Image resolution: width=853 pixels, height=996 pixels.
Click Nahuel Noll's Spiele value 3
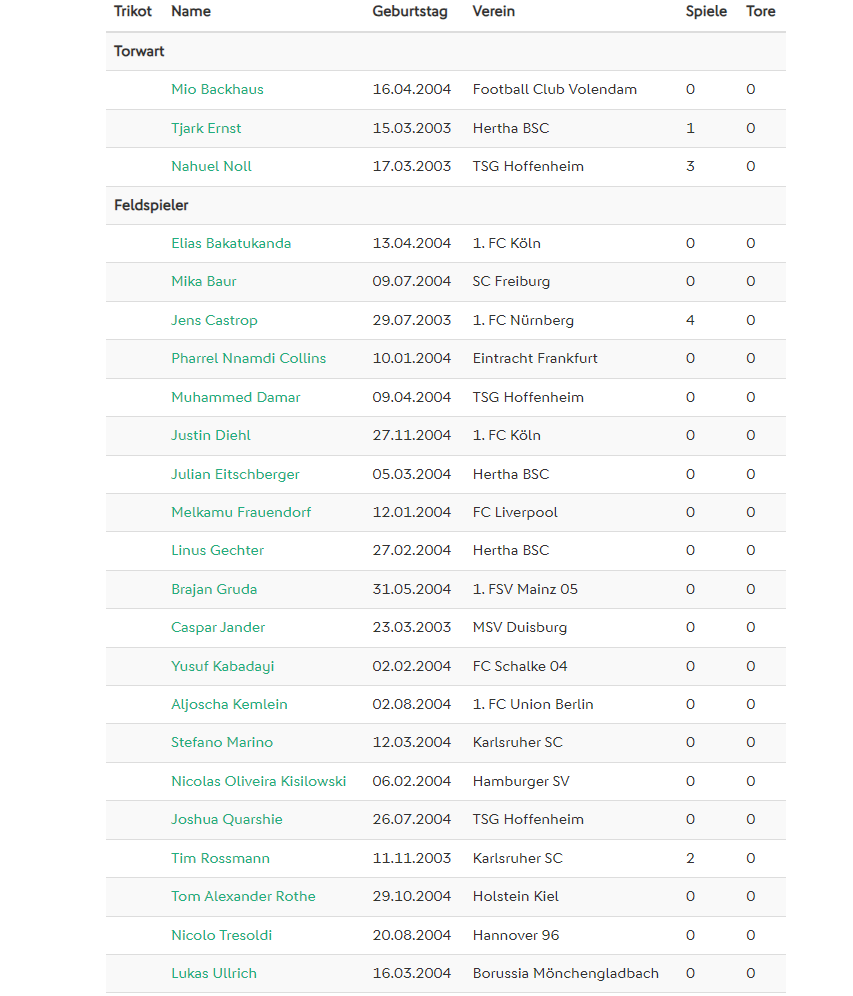point(690,166)
